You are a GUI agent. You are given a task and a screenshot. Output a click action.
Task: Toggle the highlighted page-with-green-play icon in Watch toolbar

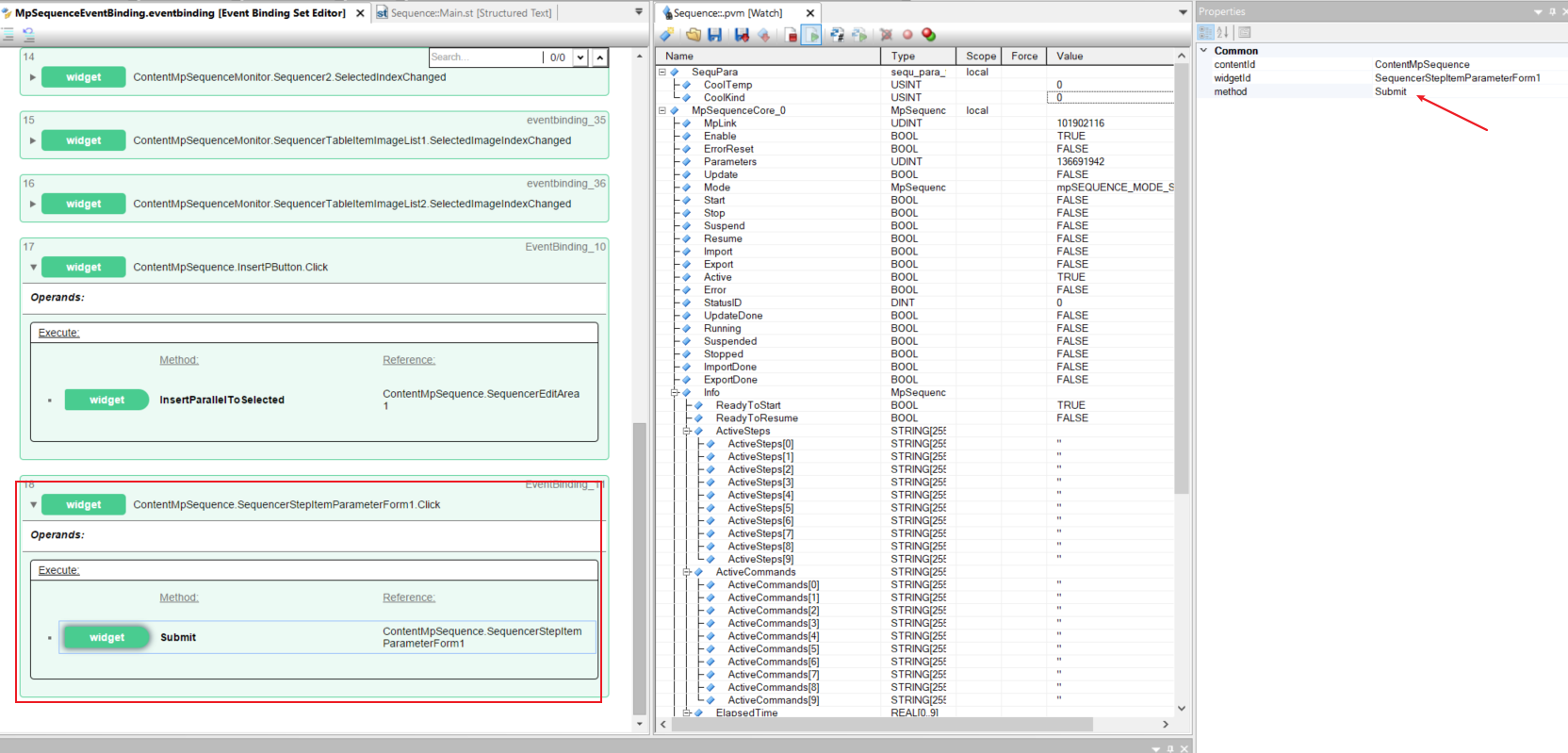812,35
